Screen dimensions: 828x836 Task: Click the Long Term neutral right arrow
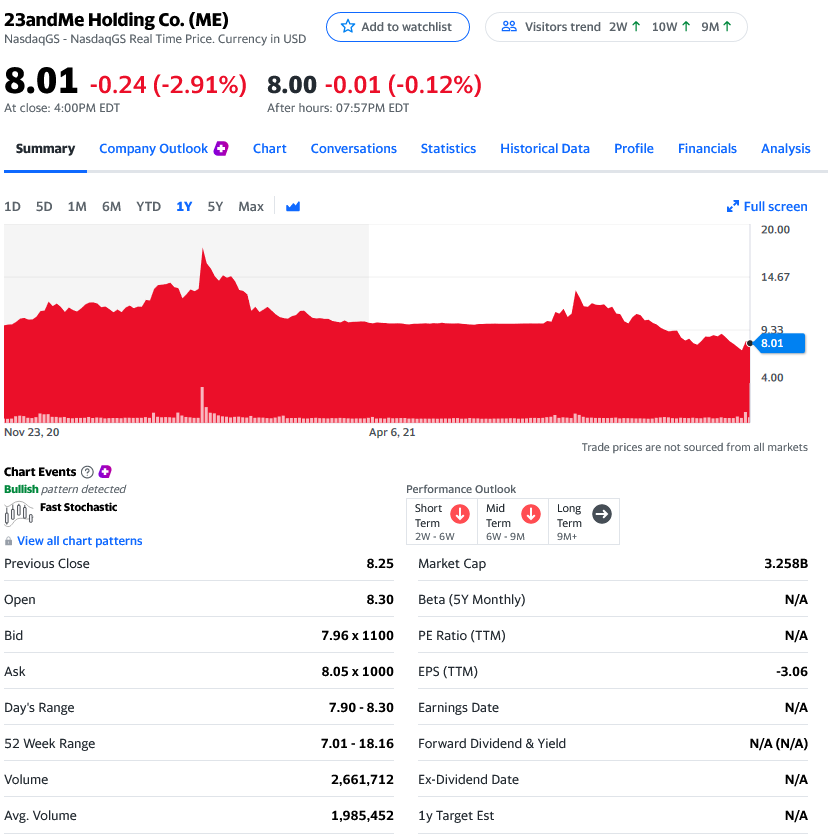pos(601,514)
